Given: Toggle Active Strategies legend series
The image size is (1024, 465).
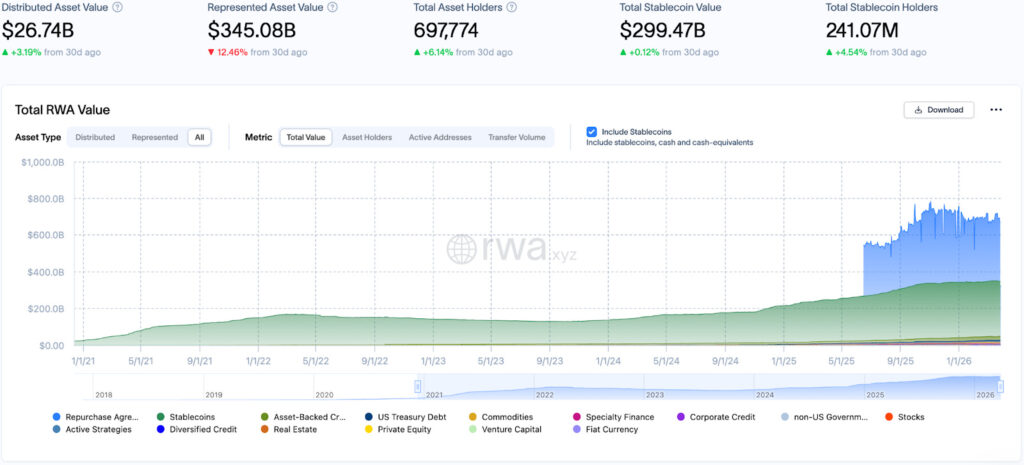Looking at the screenshot, I should (x=92, y=429).
